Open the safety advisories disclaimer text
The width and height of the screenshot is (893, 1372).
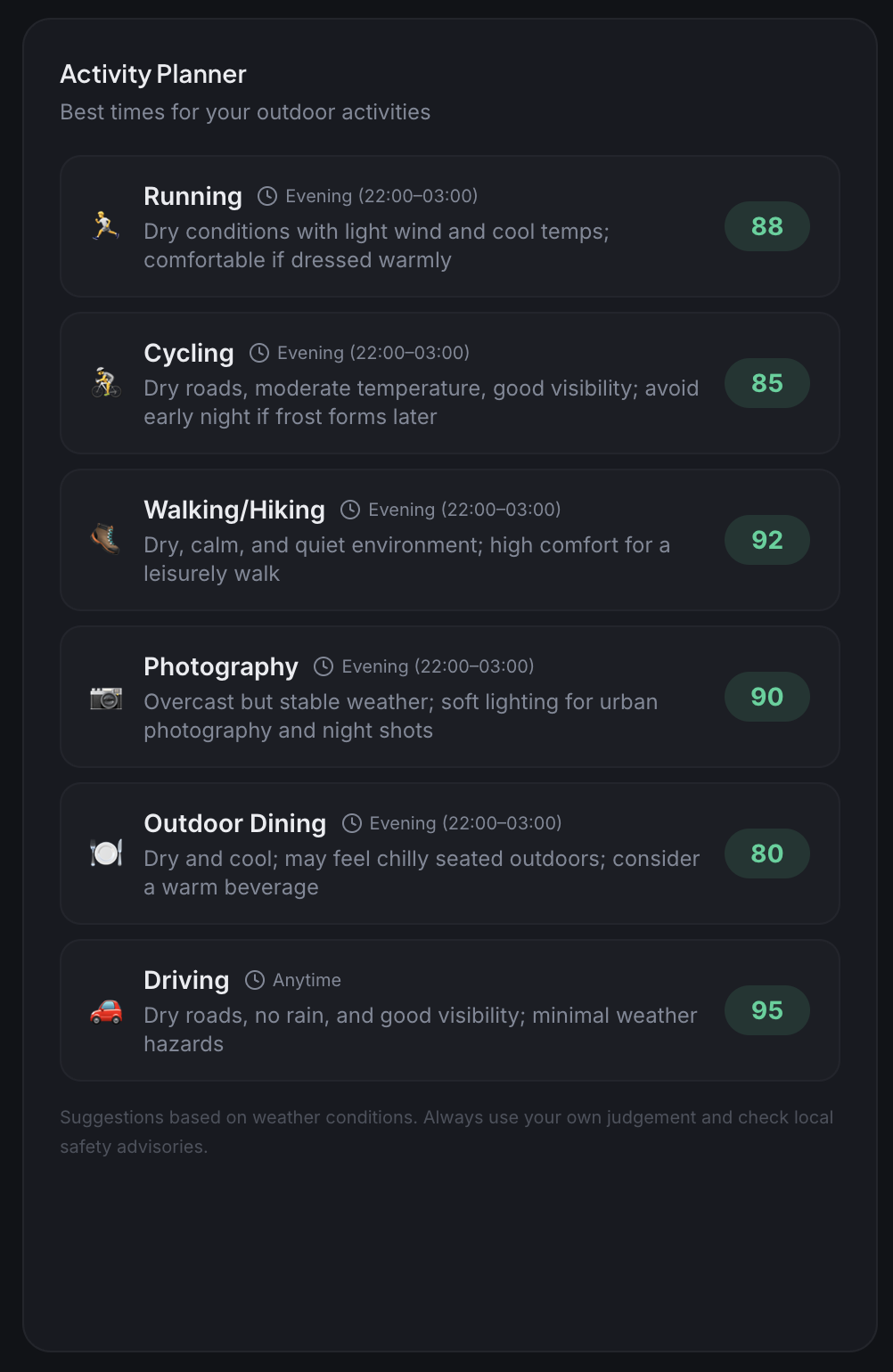click(446, 1131)
